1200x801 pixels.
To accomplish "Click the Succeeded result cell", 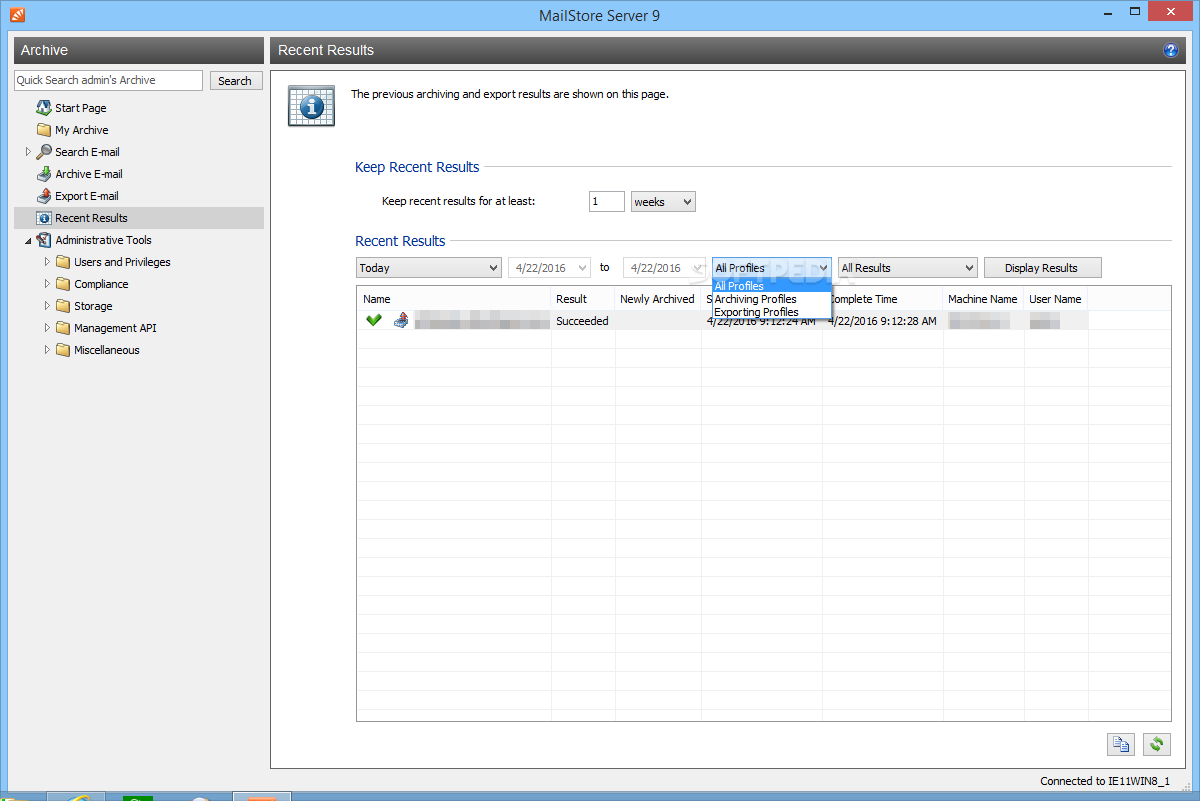I will click(583, 321).
